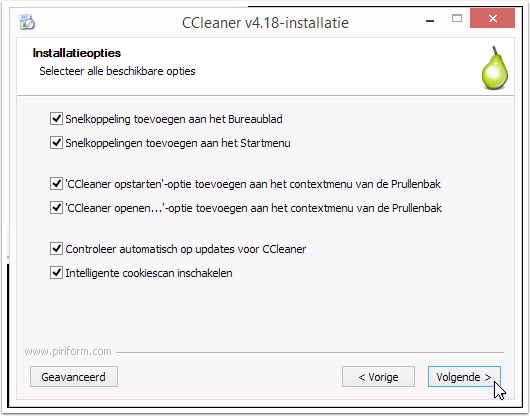This screenshot has height=416, width=530.
Task: Disable the 'CCleaner opstarten' context menu option
Action: click(x=56, y=184)
